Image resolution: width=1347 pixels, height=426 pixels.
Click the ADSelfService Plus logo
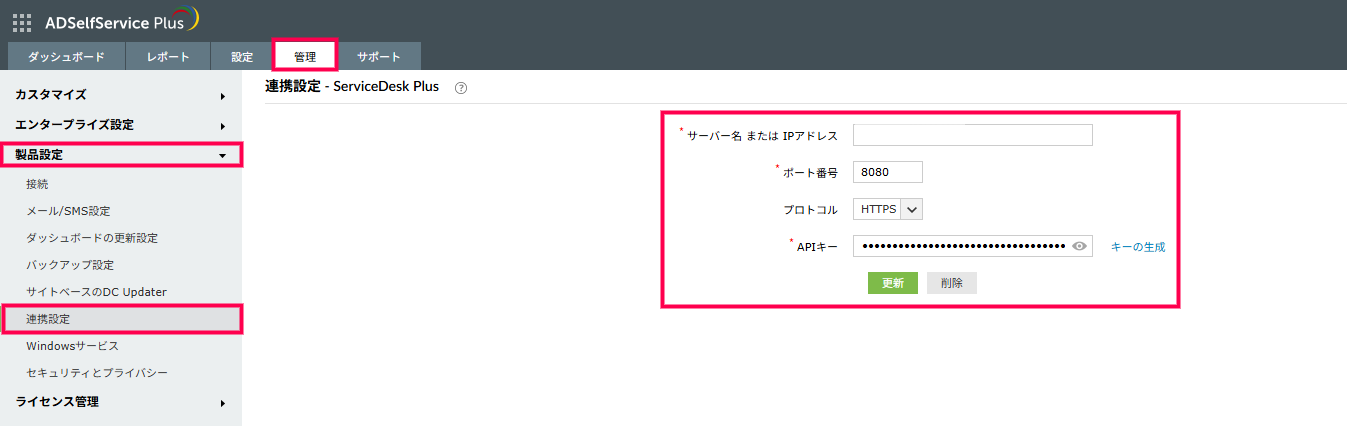(x=122, y=21)
